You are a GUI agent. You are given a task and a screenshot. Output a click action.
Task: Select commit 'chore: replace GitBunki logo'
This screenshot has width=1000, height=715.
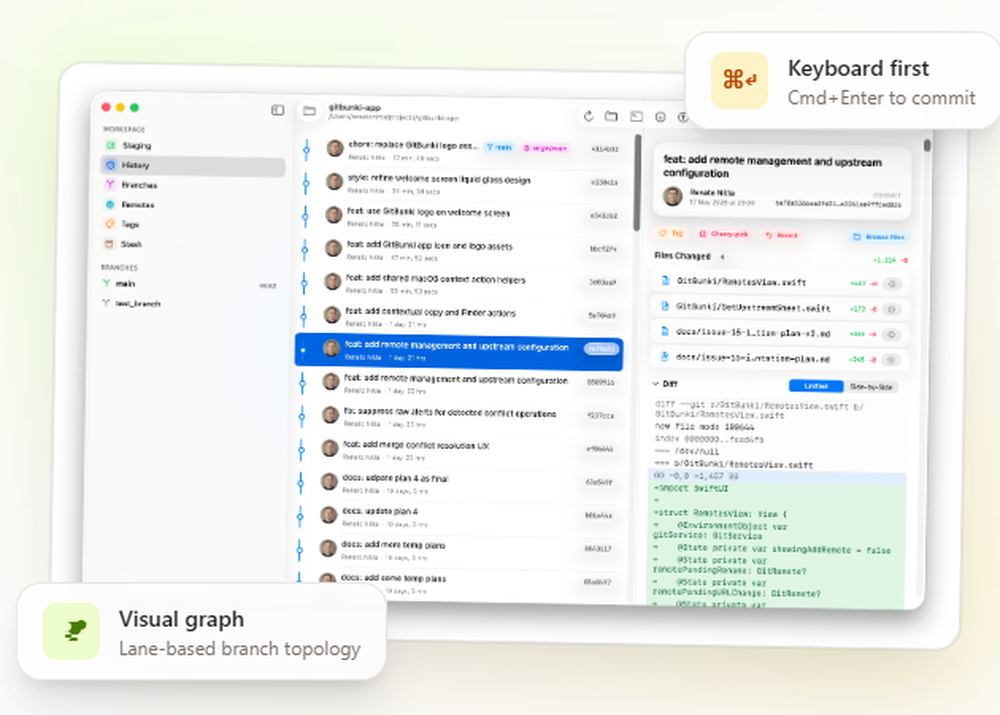tap(460, 149)
